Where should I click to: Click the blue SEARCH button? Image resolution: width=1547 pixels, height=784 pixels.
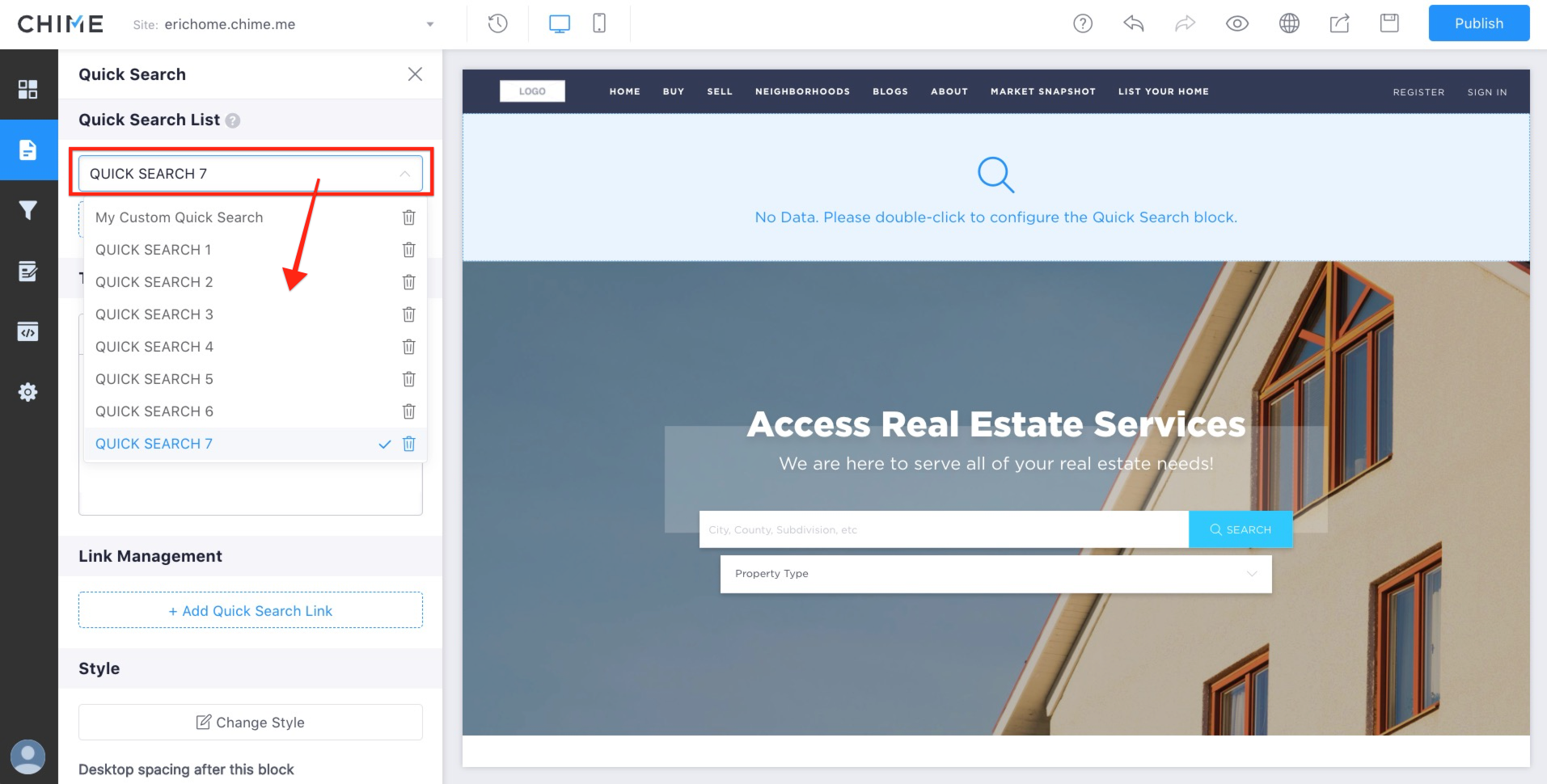pos(1241,529)
